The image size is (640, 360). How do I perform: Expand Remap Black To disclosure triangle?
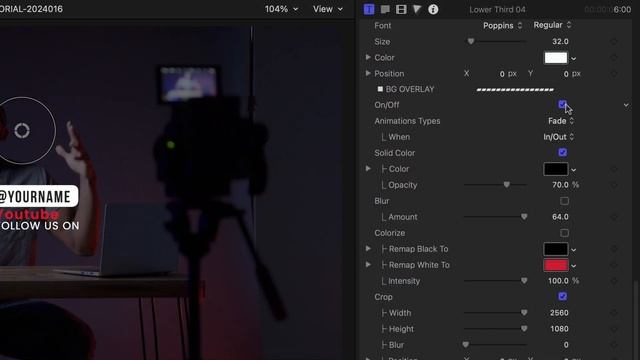[x=368, y=249]
